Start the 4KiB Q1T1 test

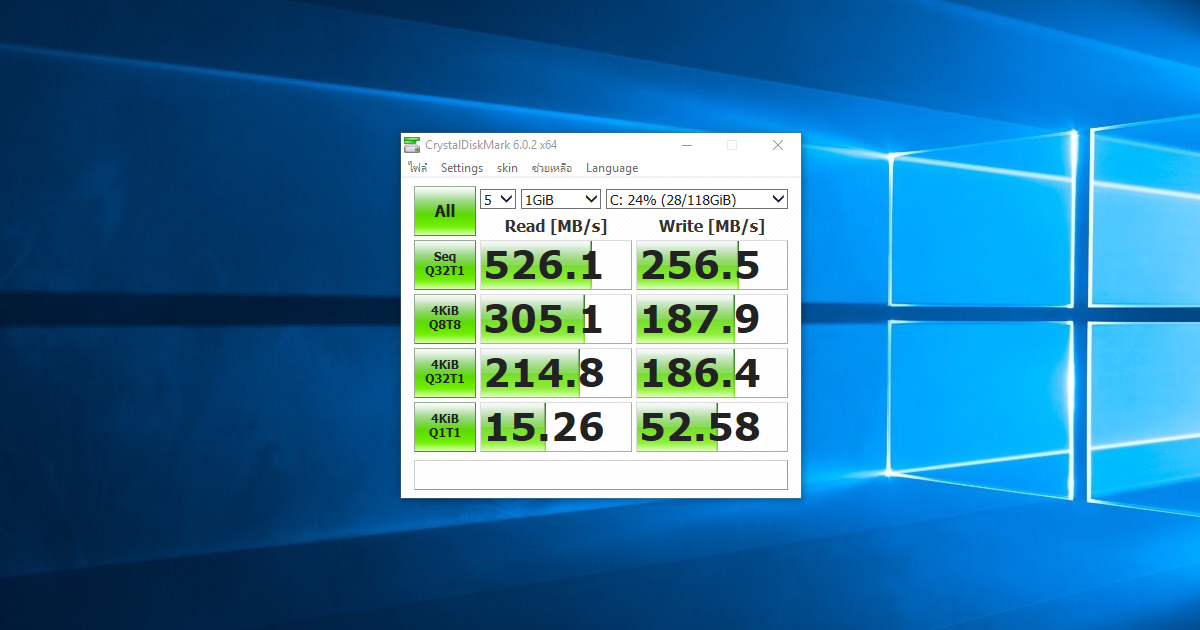(445, 426)
